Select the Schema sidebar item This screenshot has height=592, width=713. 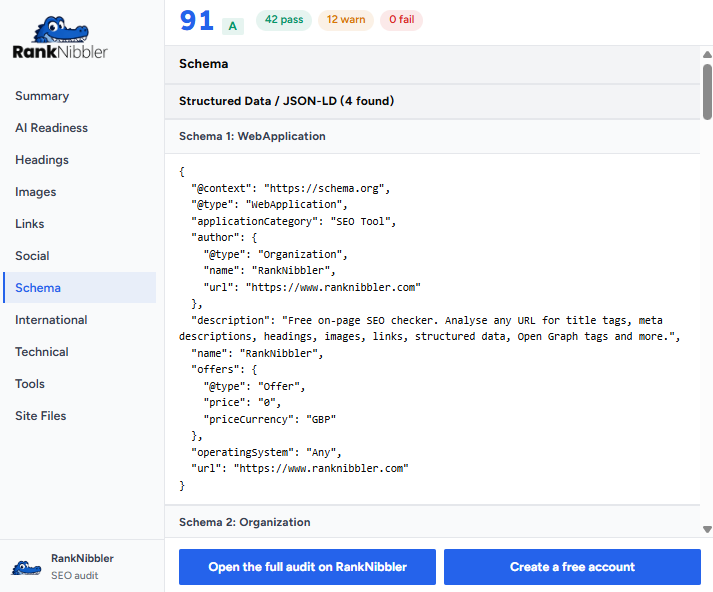[x=80, y=288]
